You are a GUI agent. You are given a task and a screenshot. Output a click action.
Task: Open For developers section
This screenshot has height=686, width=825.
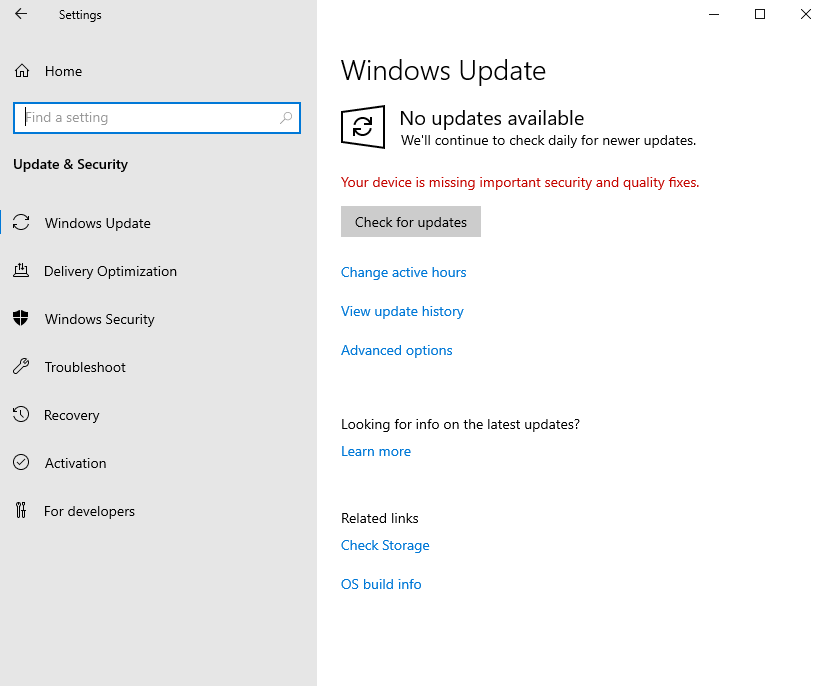point(89,511)
